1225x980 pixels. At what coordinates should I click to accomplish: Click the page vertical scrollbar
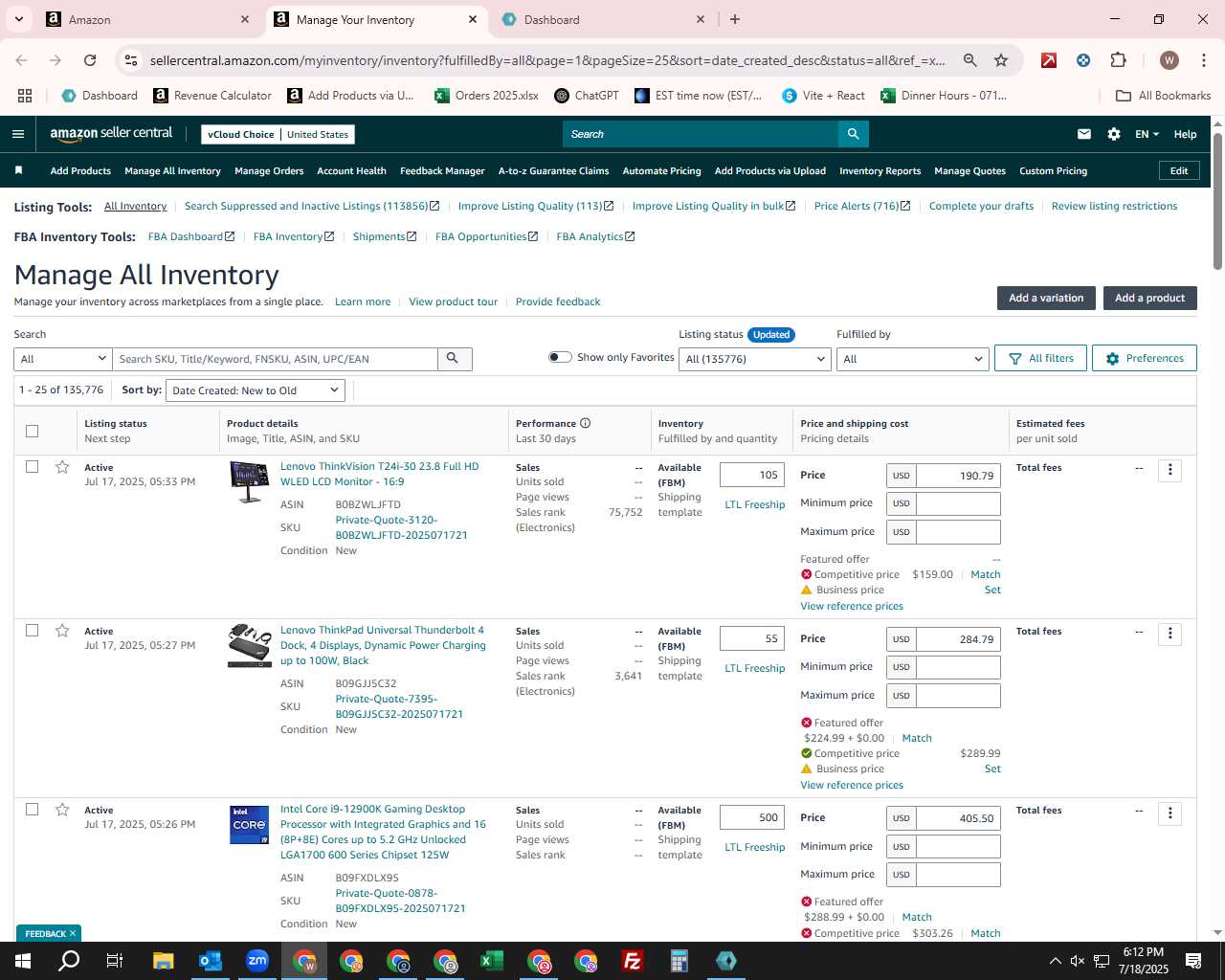[1217, 201]
